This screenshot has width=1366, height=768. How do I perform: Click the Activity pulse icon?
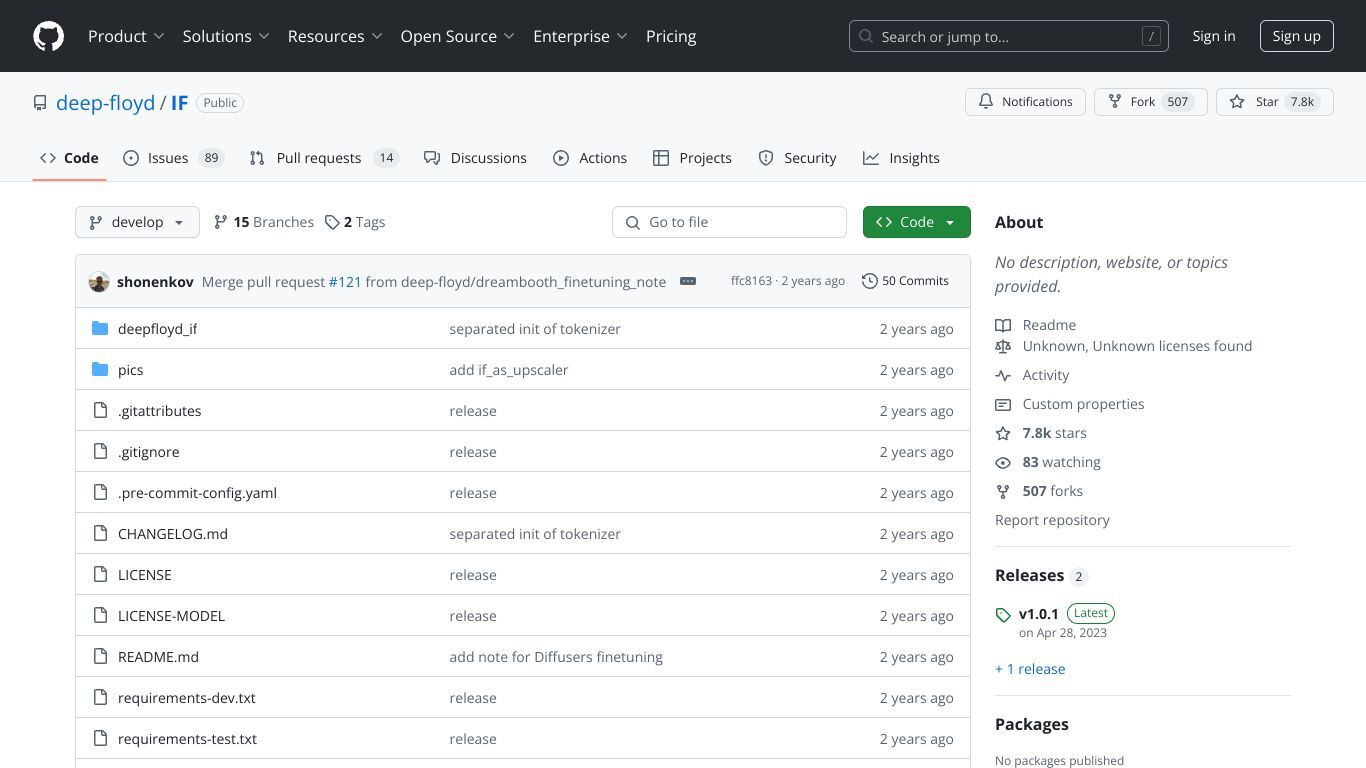[1003, 375]
